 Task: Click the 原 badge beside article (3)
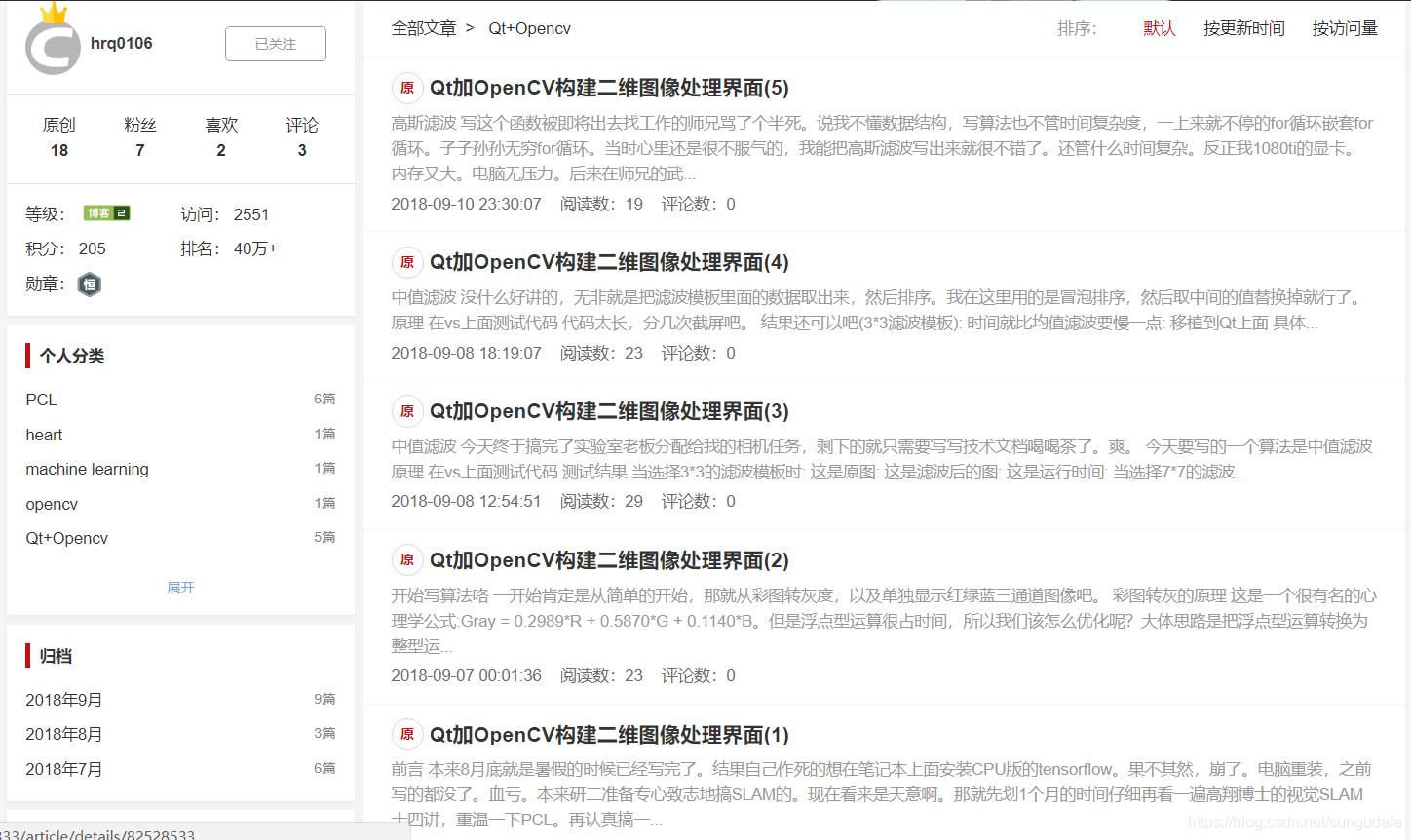point(407,411)
